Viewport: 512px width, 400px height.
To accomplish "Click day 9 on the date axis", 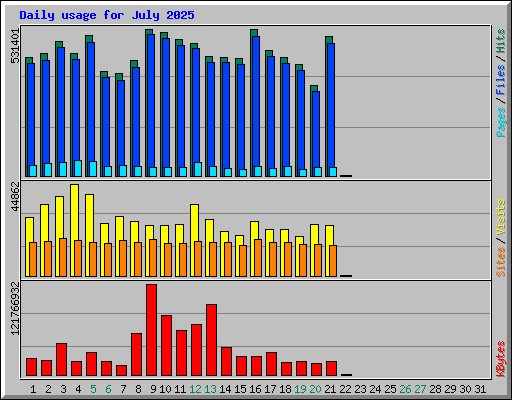I will pos(153,389).
